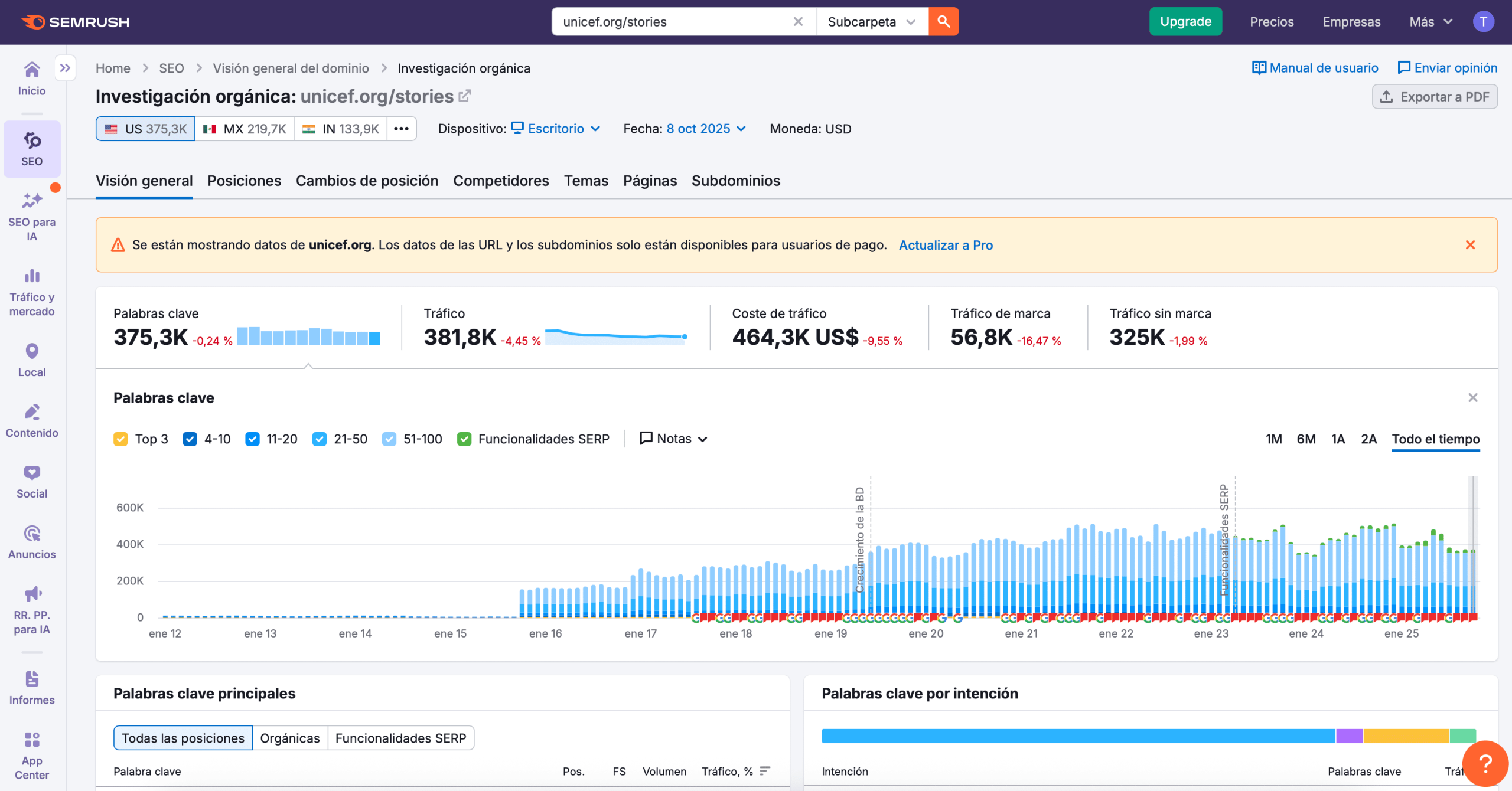This screenshot has width=1512, height=791.
Task: Click the orange search magnifier button
Action: (x=943, y=22)
